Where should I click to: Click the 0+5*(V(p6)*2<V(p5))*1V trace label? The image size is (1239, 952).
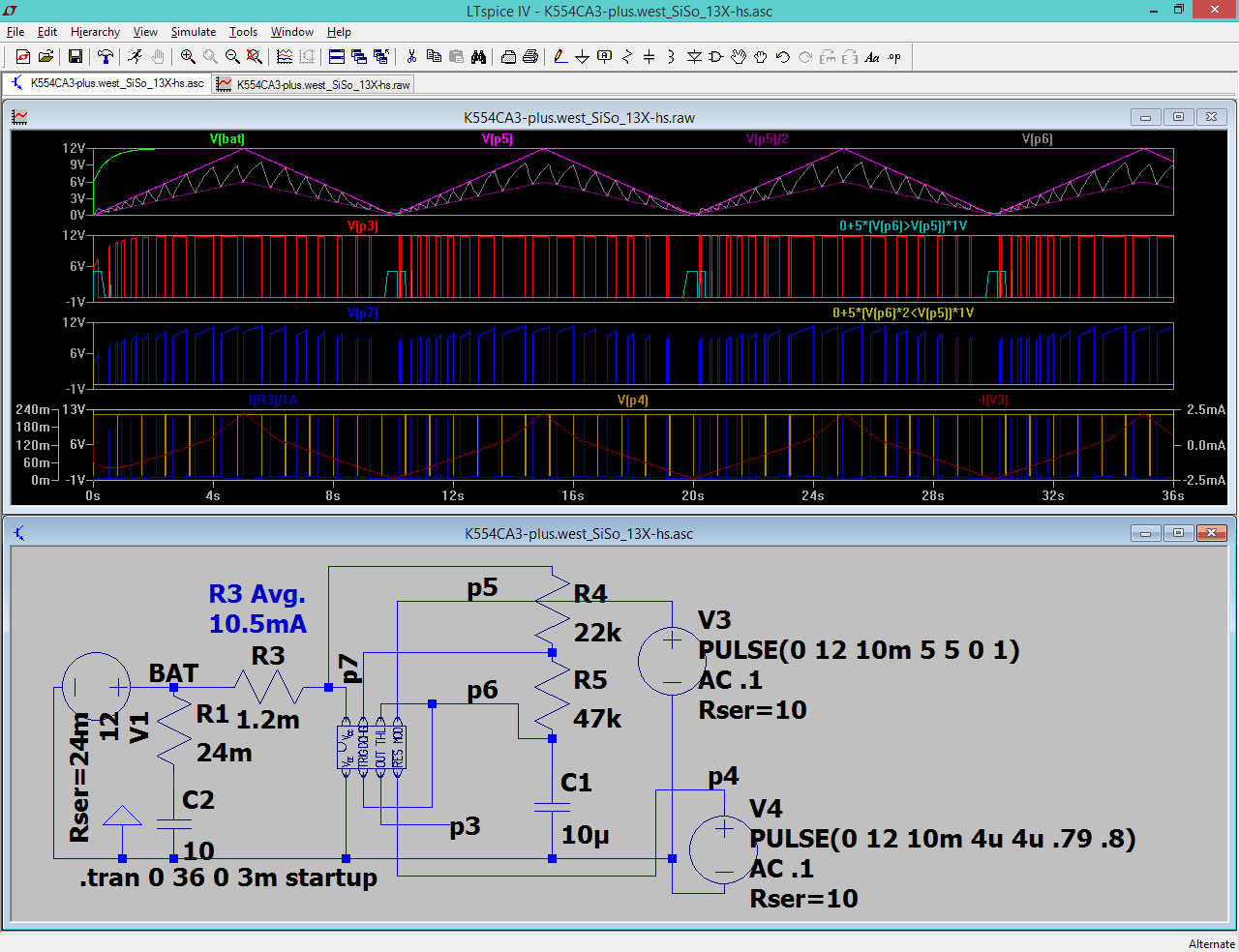(903, 313)
